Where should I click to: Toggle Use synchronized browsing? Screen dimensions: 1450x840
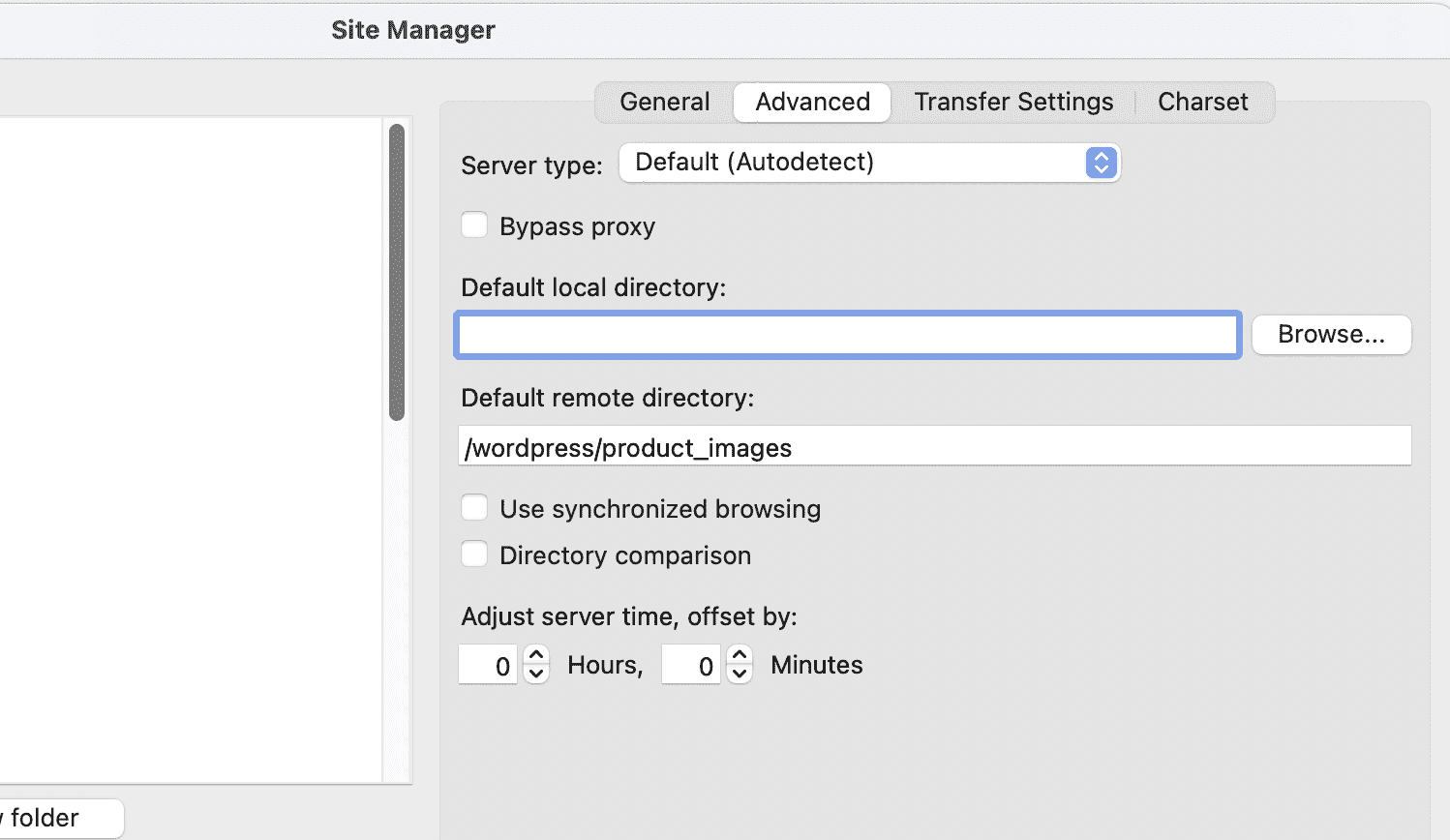[474, 508]
